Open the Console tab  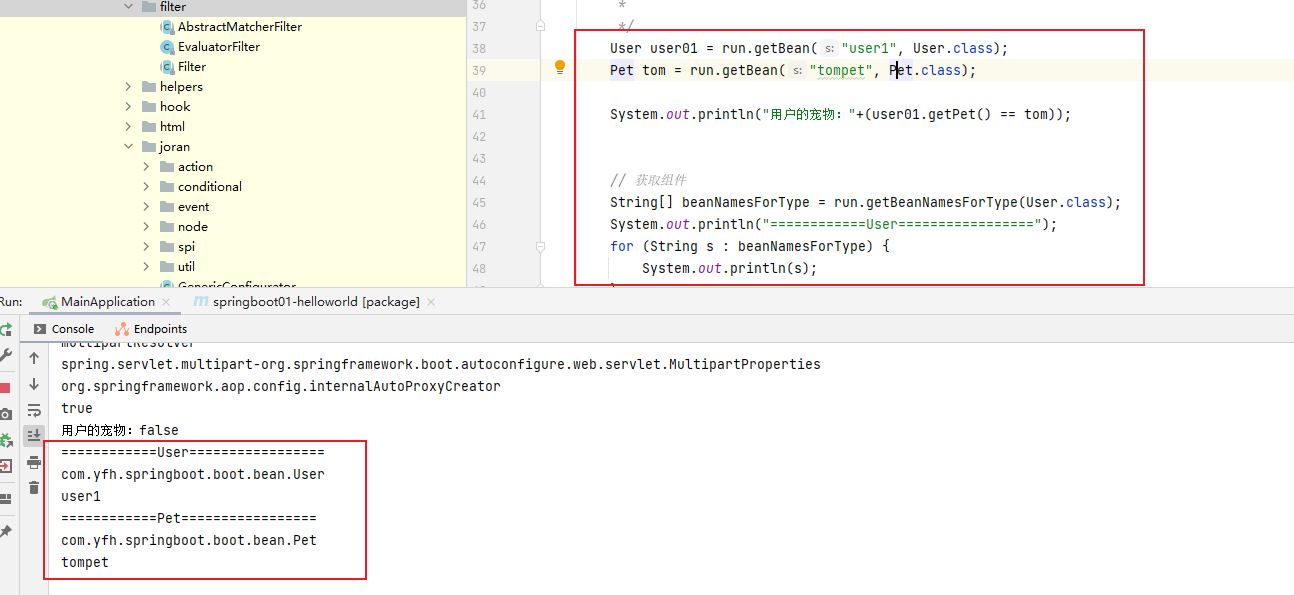(64, 329)
